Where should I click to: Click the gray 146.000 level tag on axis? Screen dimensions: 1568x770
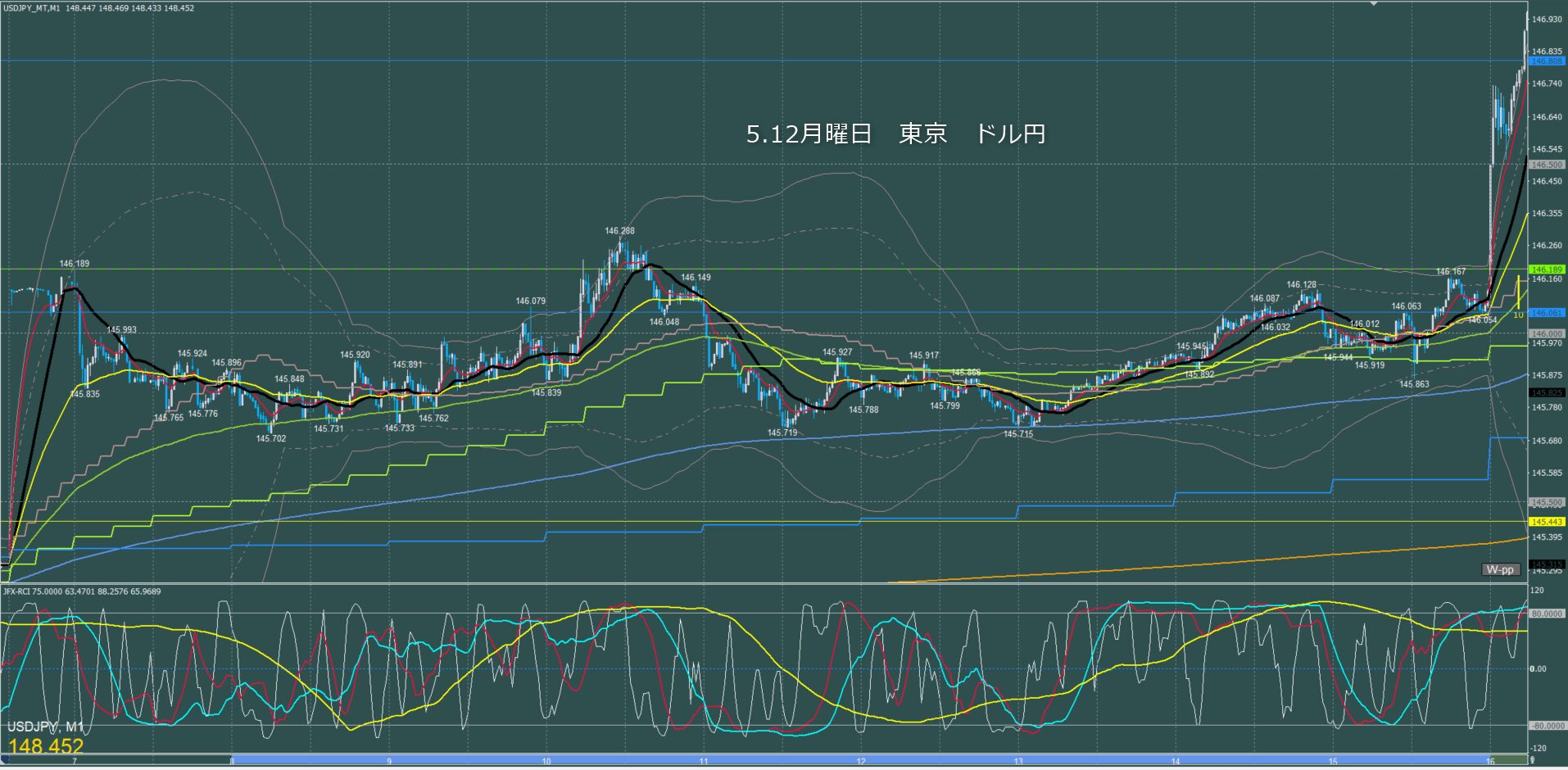click(1547, 333)
